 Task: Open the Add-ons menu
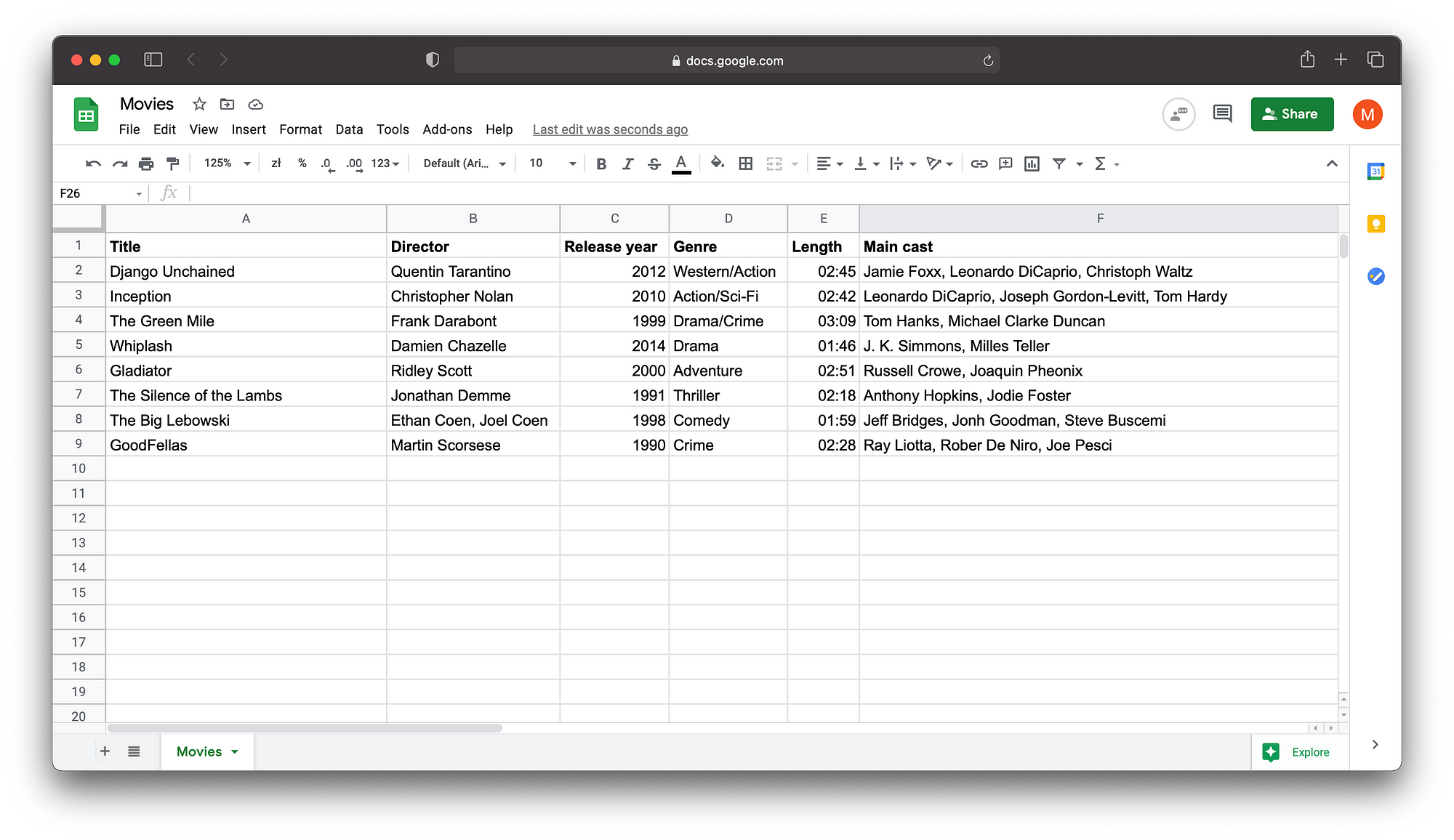(x=447, y=129)
